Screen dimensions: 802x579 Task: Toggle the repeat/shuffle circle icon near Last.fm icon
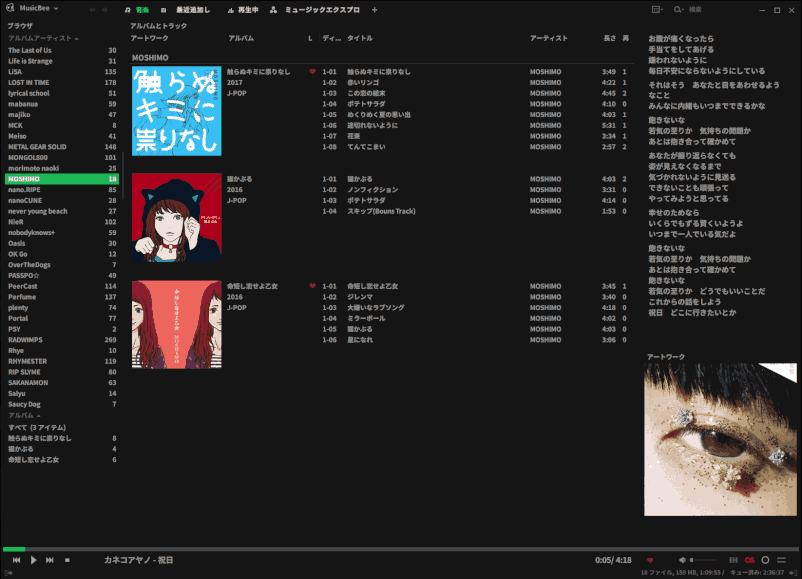point(766,558)
